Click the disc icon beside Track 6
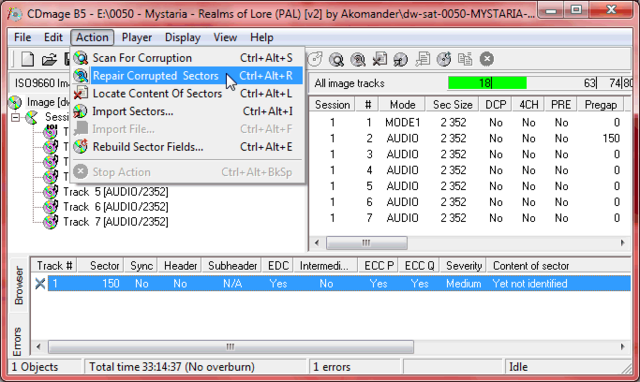Image resolution: width=640 pixels, height=382 pixels. (x=51, y=207)
